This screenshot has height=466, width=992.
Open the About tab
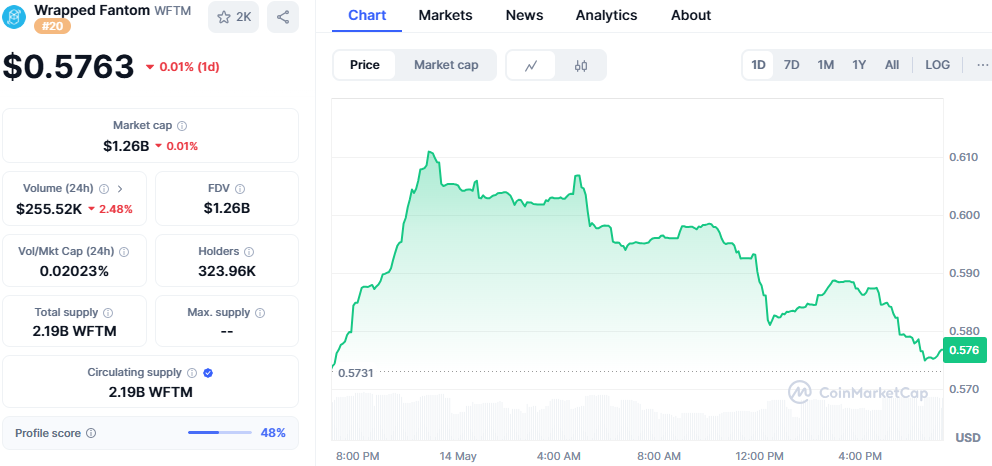point(691,15)
